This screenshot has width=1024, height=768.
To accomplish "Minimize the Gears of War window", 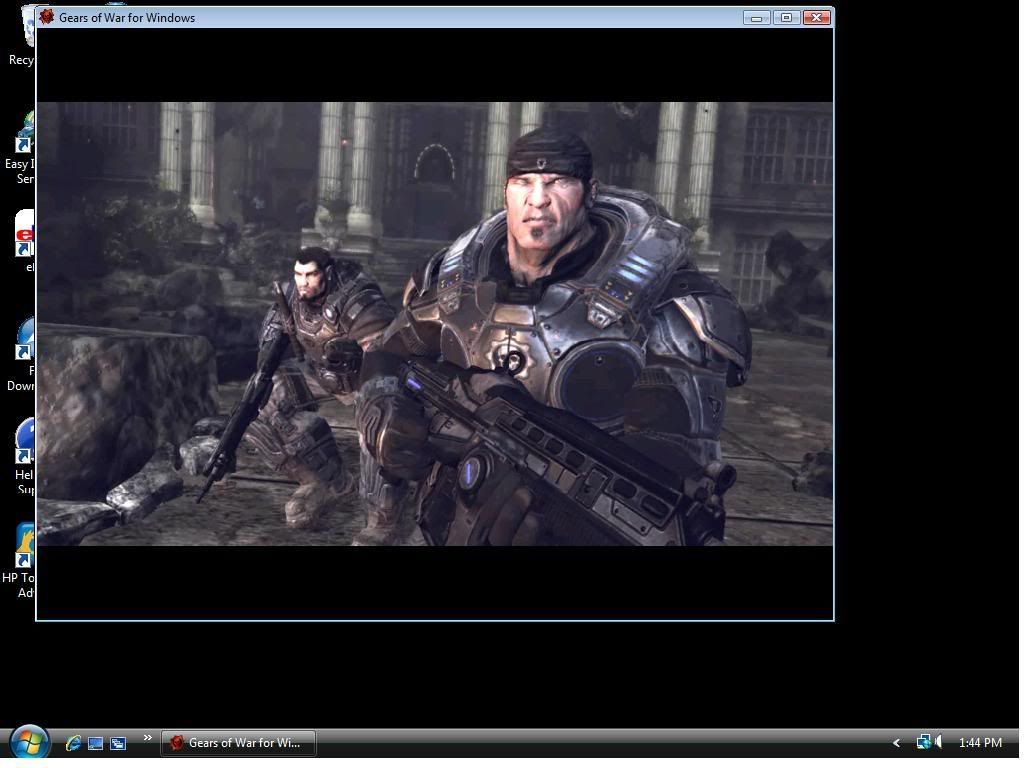I will (x=756, y=17).
